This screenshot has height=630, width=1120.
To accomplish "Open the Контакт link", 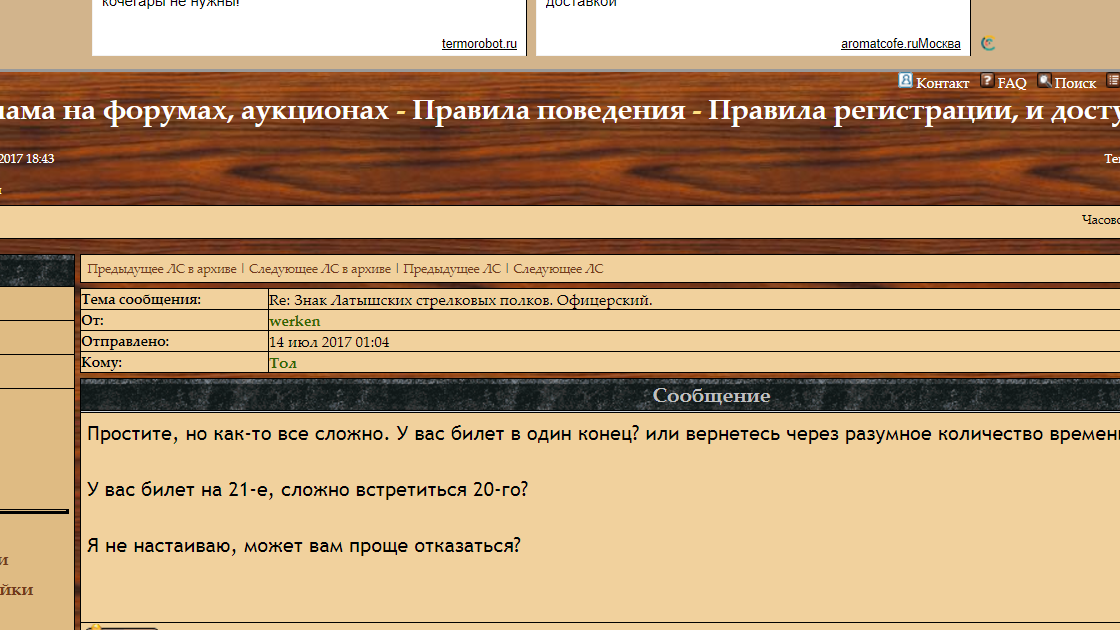I will pyautogui.click(x=942, y=84).
